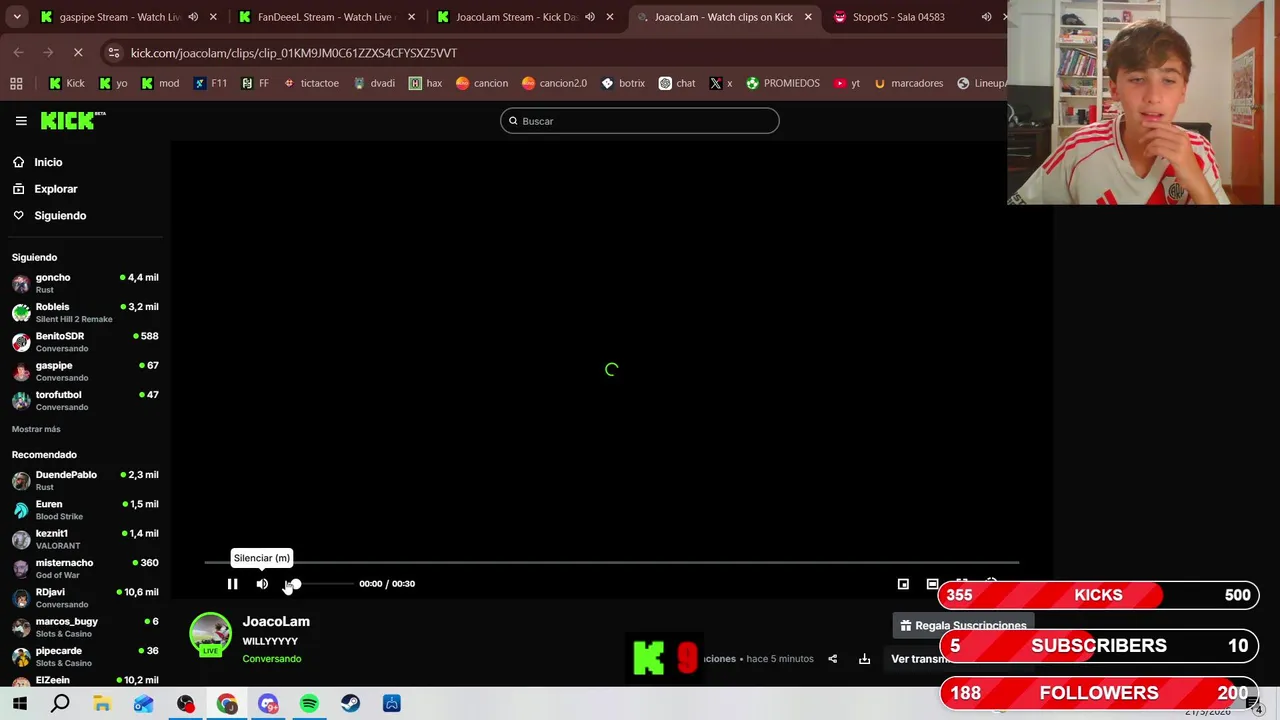Open BenitoSDR channel in sidebar

click(x=85, y=342)
